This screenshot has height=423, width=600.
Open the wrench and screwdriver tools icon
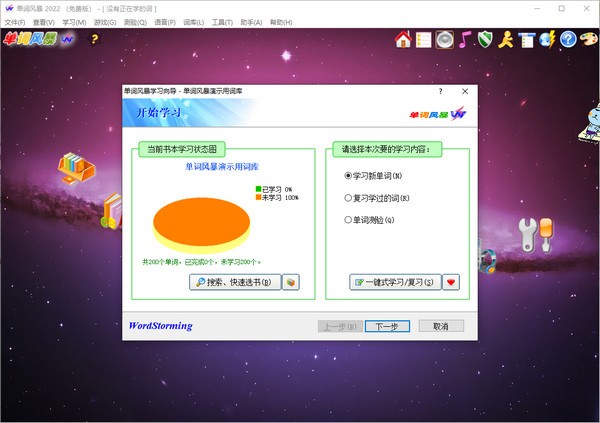tap(536, 235)
